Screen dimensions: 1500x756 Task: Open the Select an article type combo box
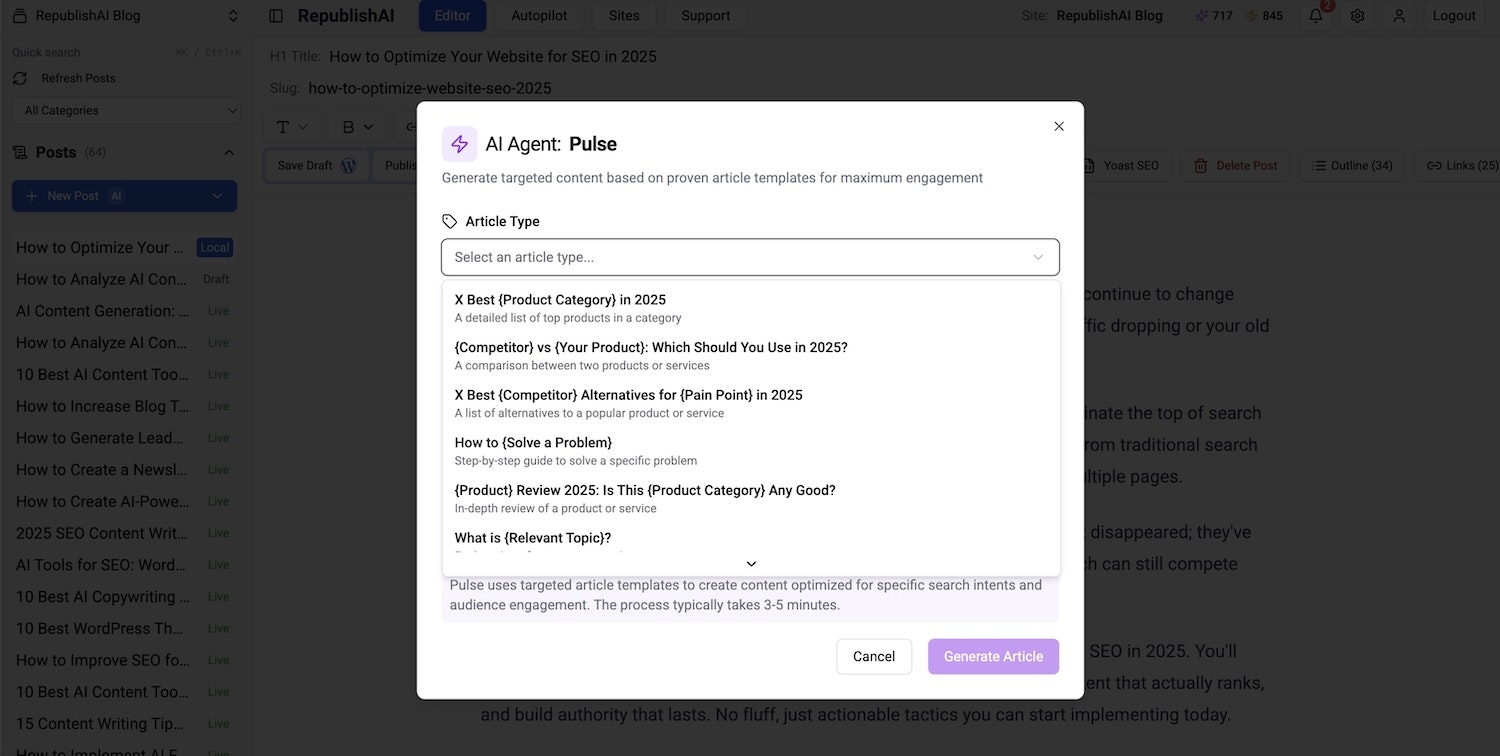click(x=750, y=257)
